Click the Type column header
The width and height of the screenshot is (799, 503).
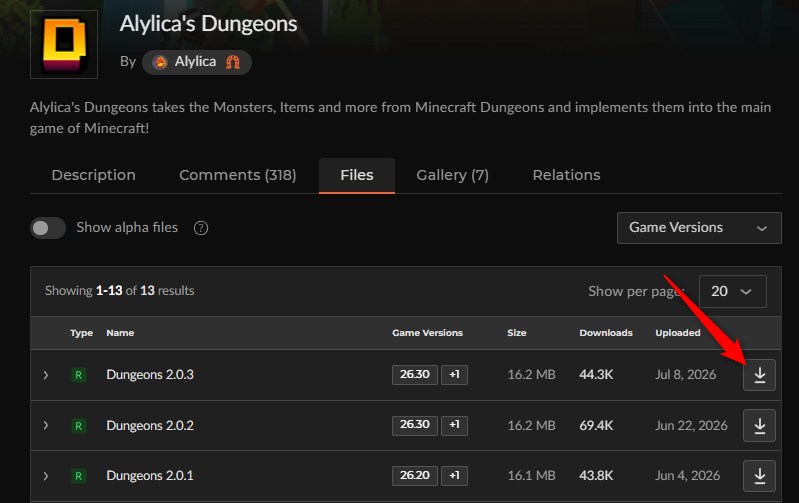(x=82, y=333)
